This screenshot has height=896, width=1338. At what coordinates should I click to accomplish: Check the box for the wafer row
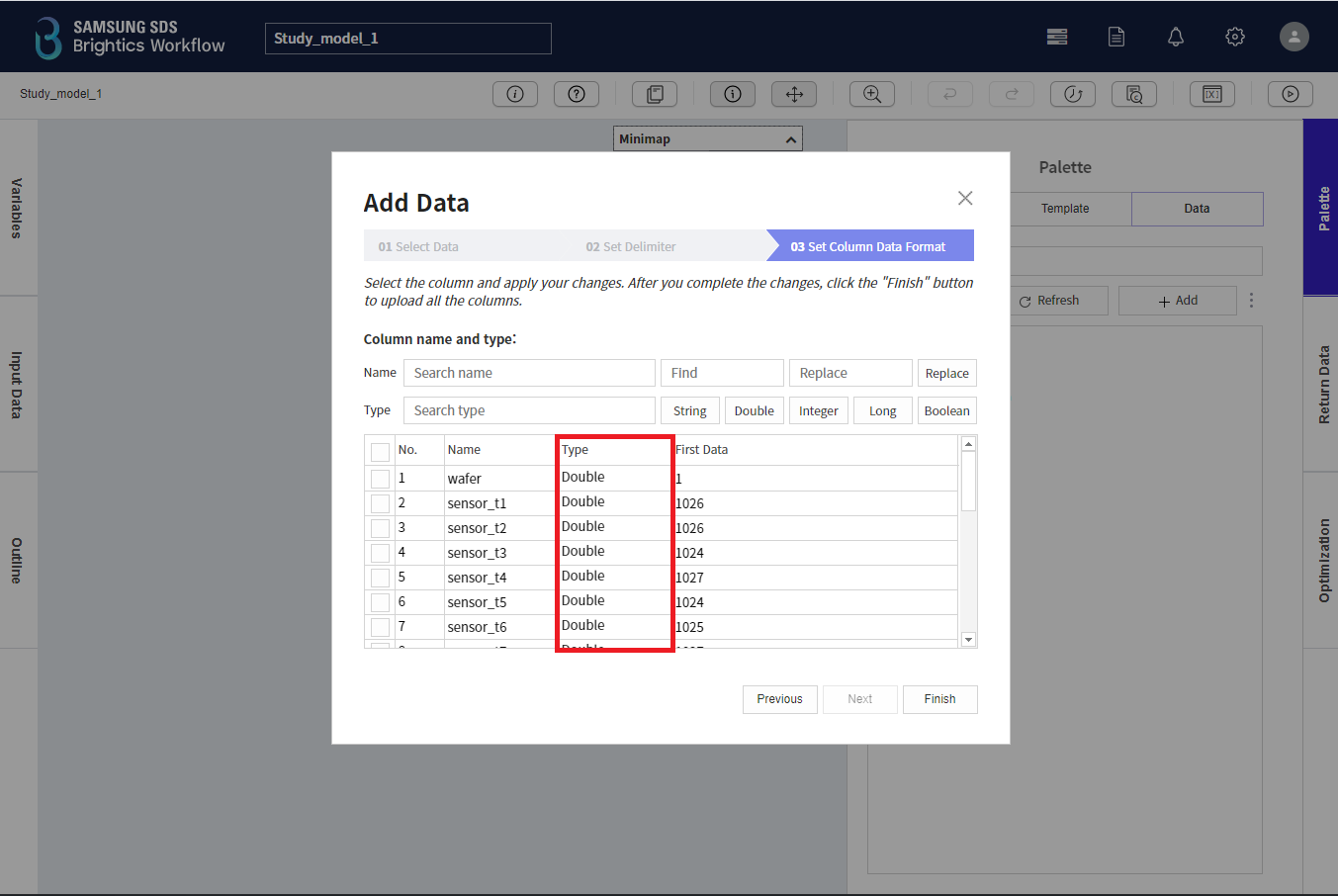tap(380, 479)
